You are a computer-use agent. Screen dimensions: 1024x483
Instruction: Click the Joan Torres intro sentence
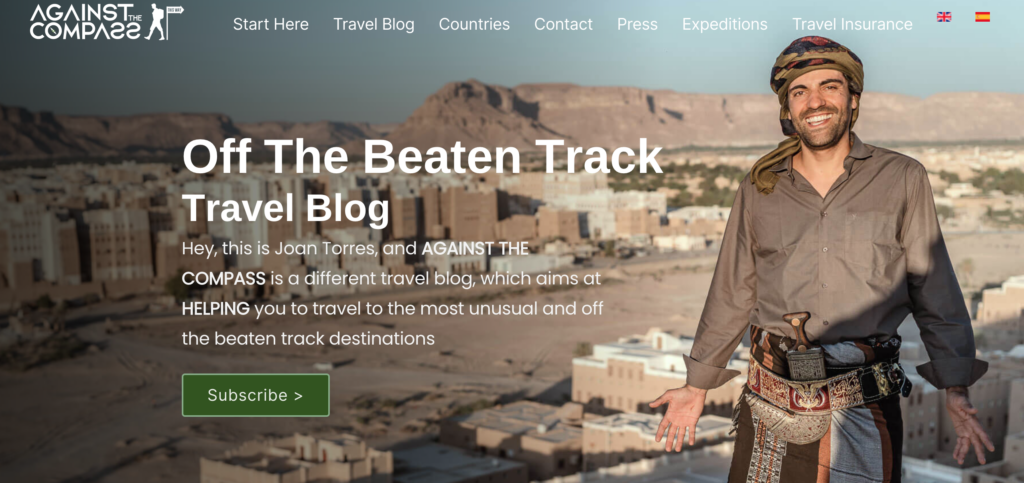coord(392,294)
